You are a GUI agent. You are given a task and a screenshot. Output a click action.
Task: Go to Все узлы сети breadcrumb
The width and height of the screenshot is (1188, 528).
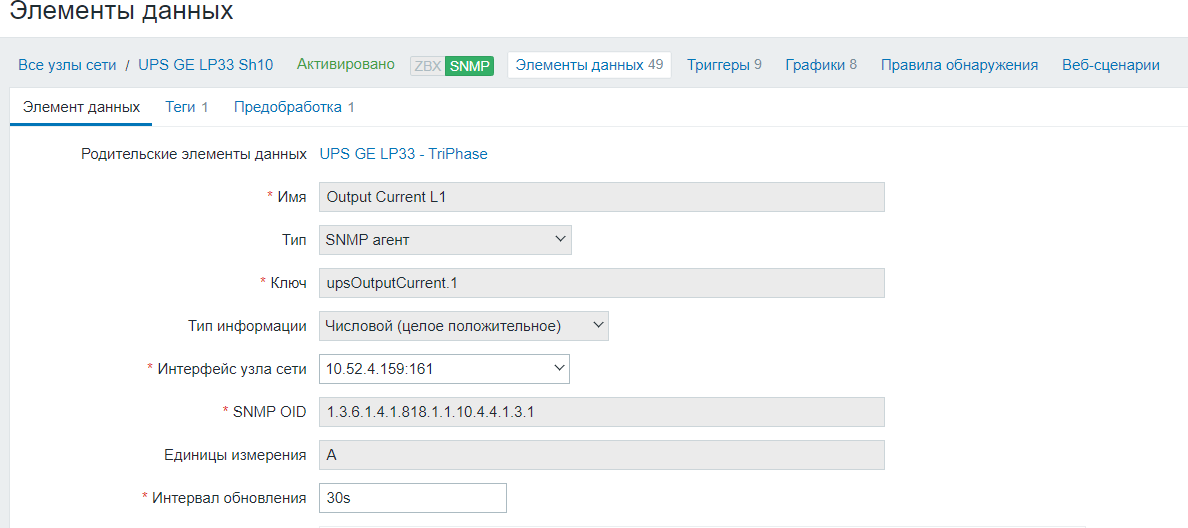tap(67, 65)
